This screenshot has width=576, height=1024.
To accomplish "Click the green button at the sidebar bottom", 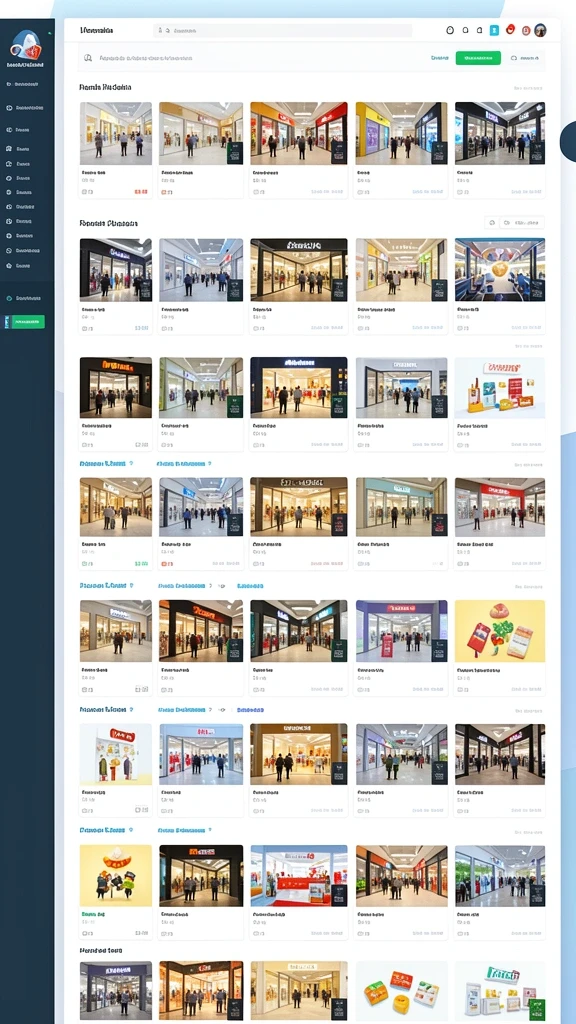I will pyautogui.click(x=25, y=321).
